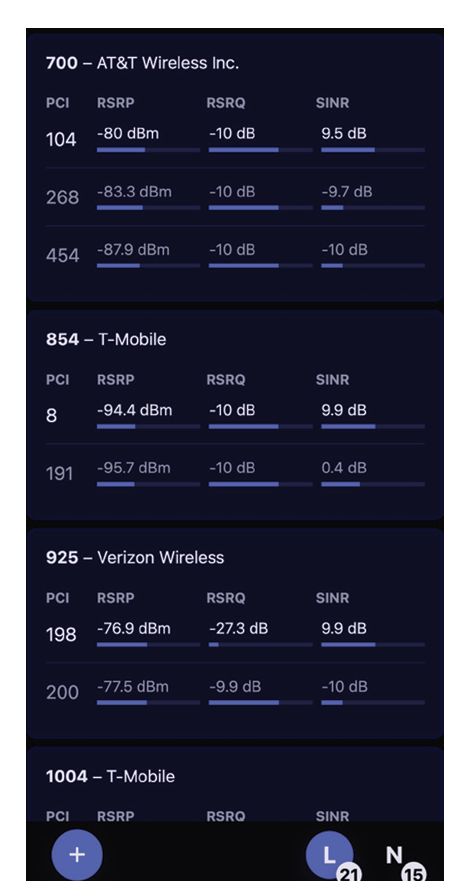Select the PCI 200 row
This screenshot has height=889, width=456.
pos(235,692)
